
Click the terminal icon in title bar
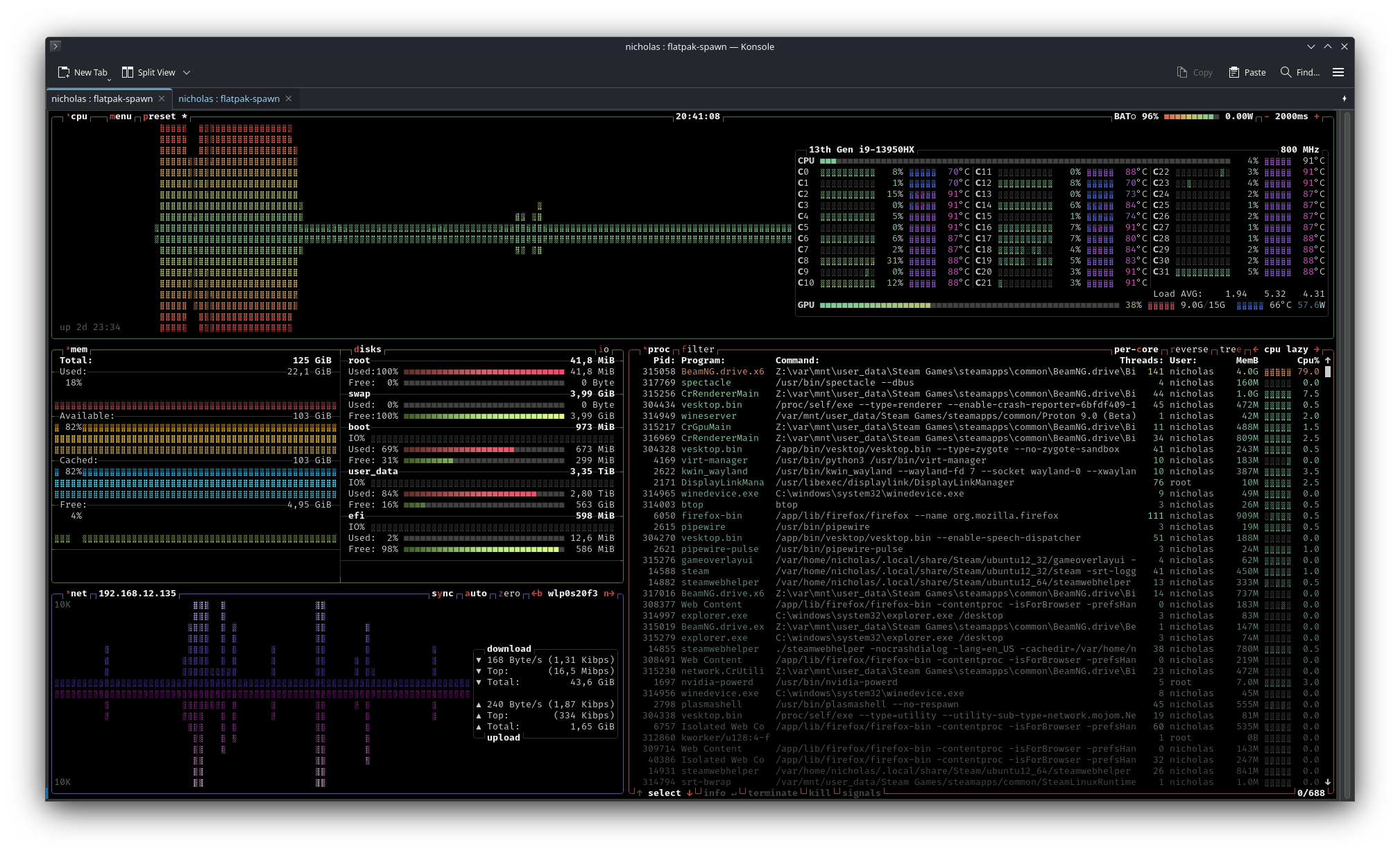point(56,46)
